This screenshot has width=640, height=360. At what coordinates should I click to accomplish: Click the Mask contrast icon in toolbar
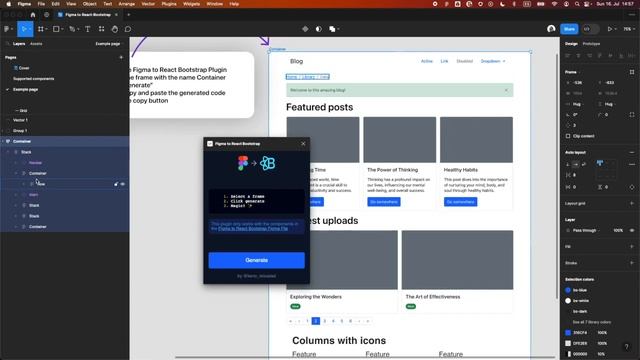tap(318, 29)
